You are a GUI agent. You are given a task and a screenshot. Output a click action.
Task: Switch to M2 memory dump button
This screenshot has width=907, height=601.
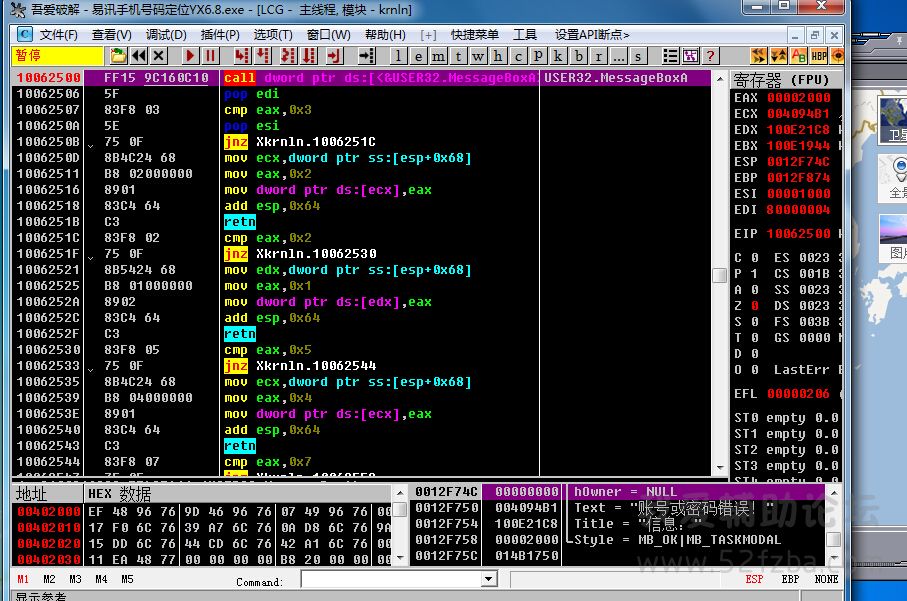point(49,579)
